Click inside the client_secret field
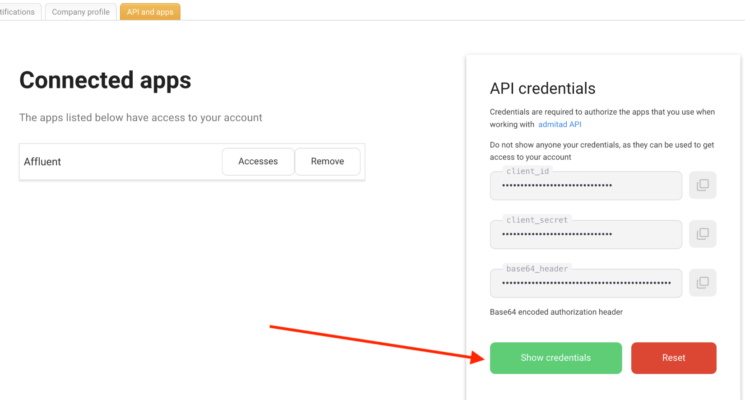745x400 pixels. click(586, 234)
